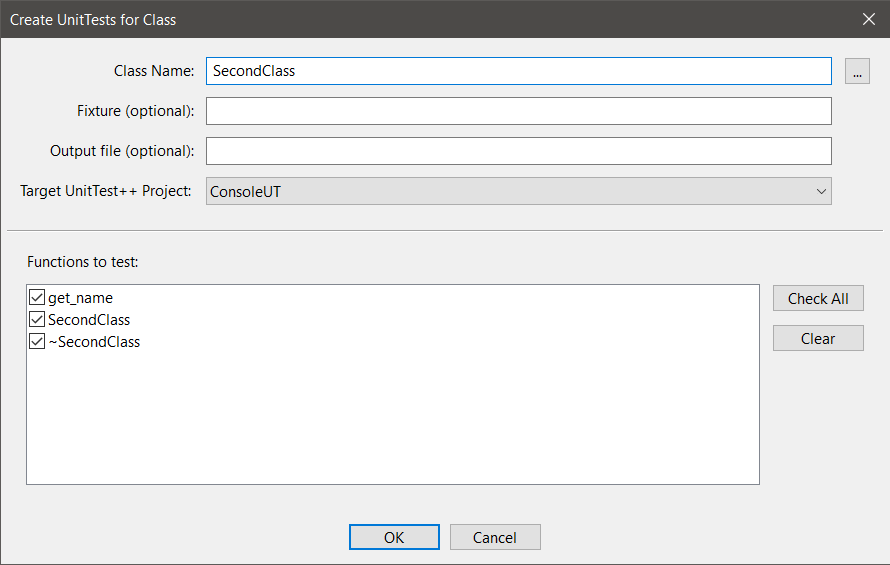Focus the Class Name text field
Viewport: 890px width, 565px height.
pos(518,71)
